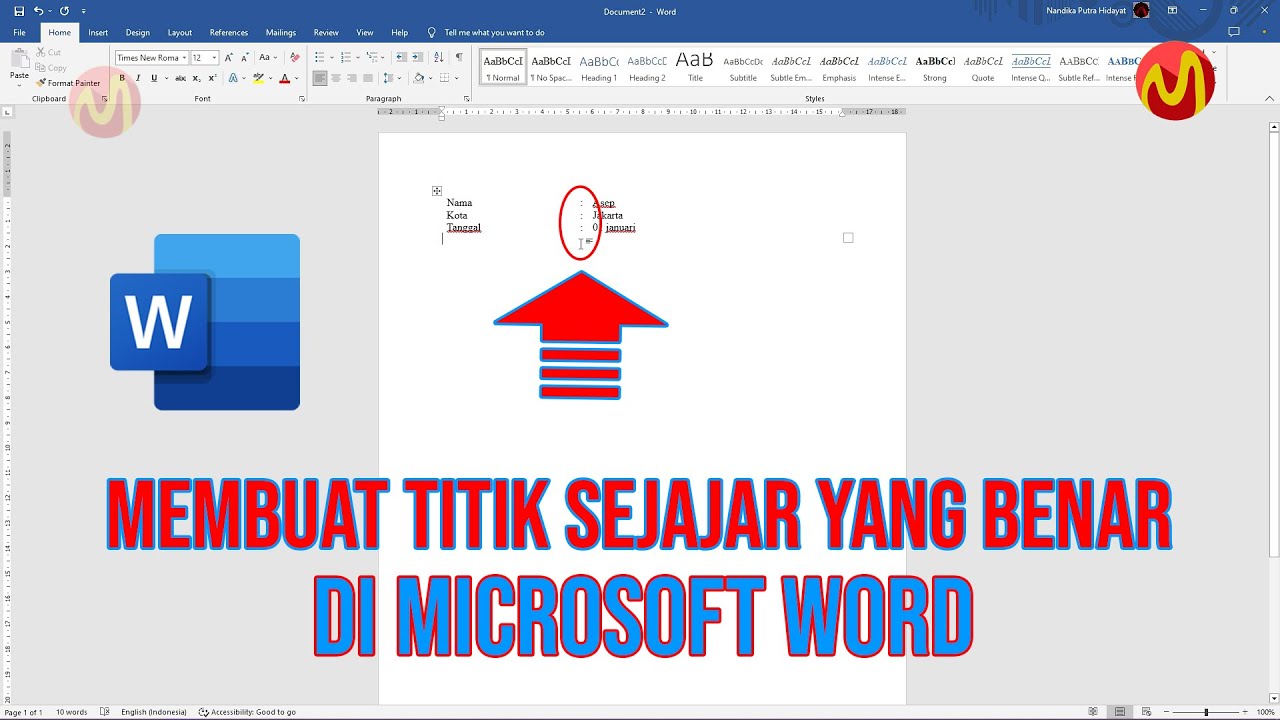Click the red Font Color button
1280x720 pixels.
click(284, 78)
